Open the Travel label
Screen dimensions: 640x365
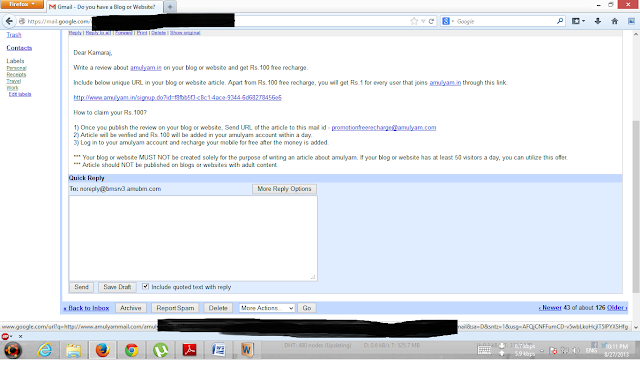click(x=13, y=81)
